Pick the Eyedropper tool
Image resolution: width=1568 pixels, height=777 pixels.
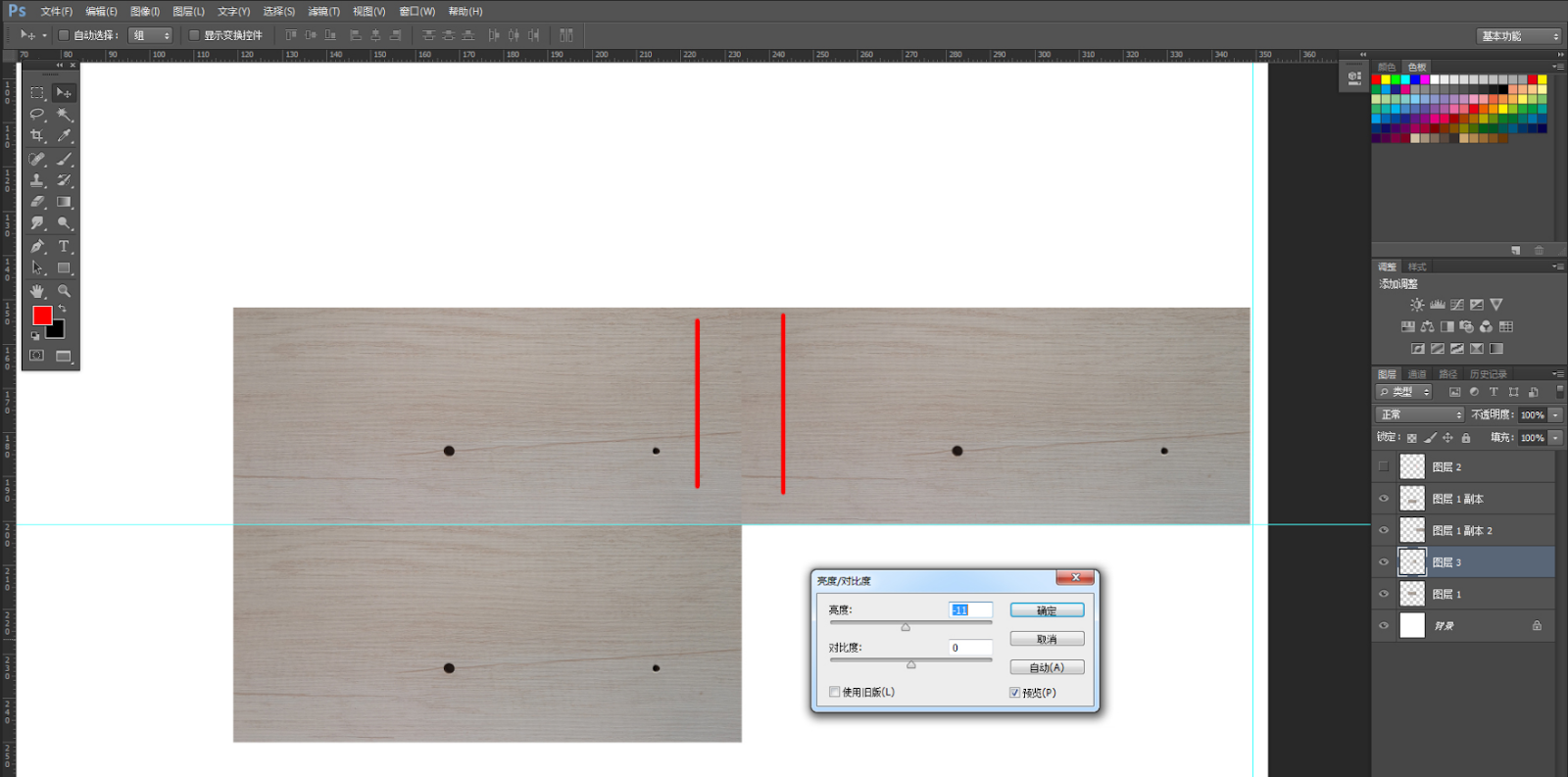coord(64,136)
